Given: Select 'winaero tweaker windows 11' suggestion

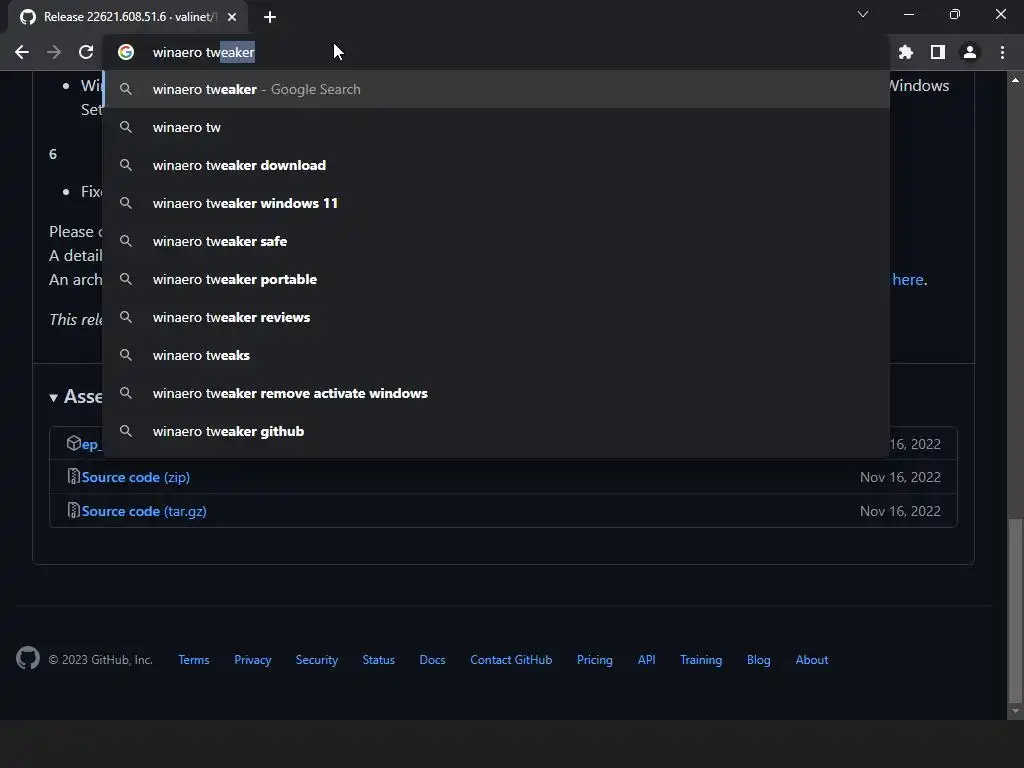Looking at the screenshot, I should (496, 203).
